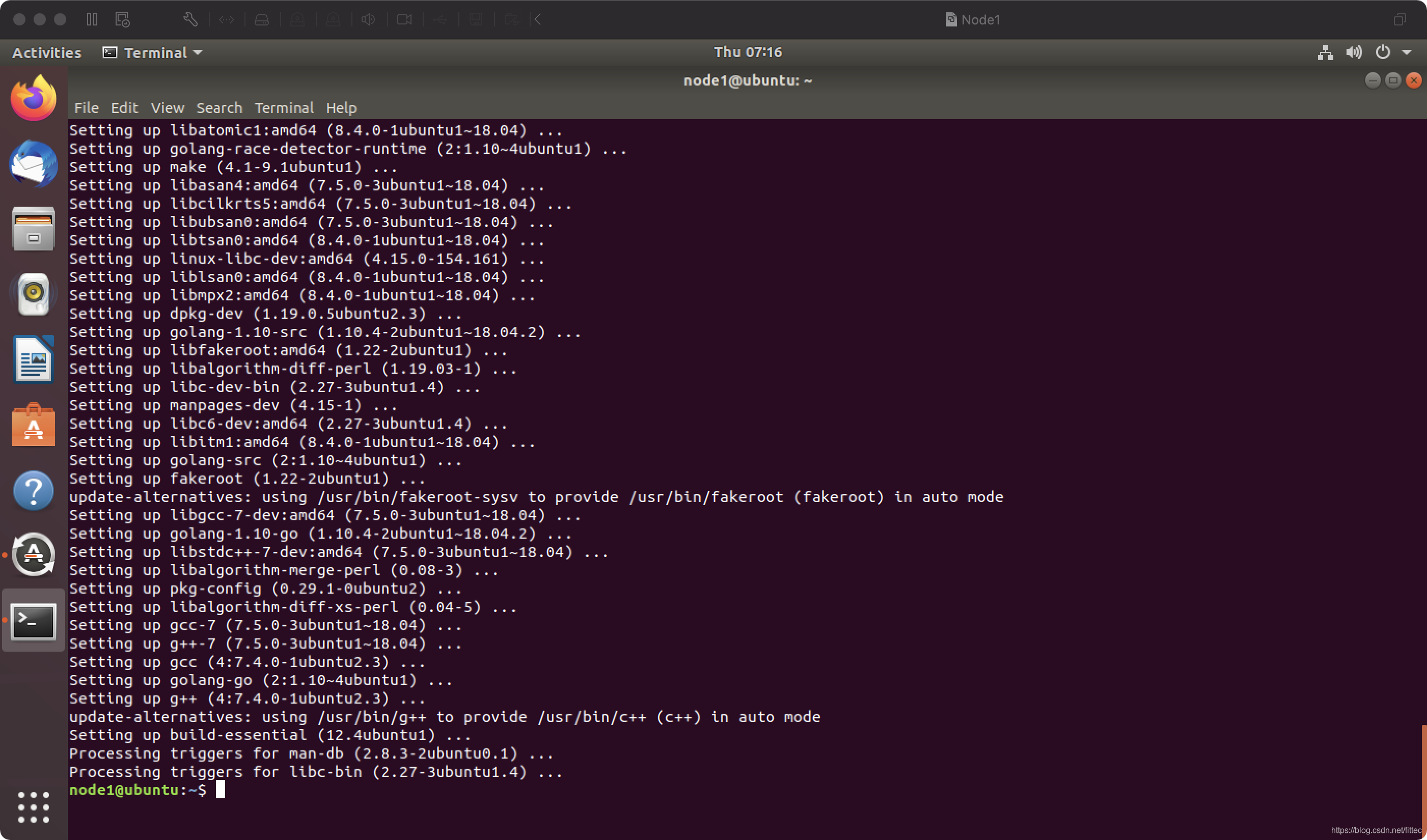
Task: Click the USB device icon
Action: click(440, 20)
